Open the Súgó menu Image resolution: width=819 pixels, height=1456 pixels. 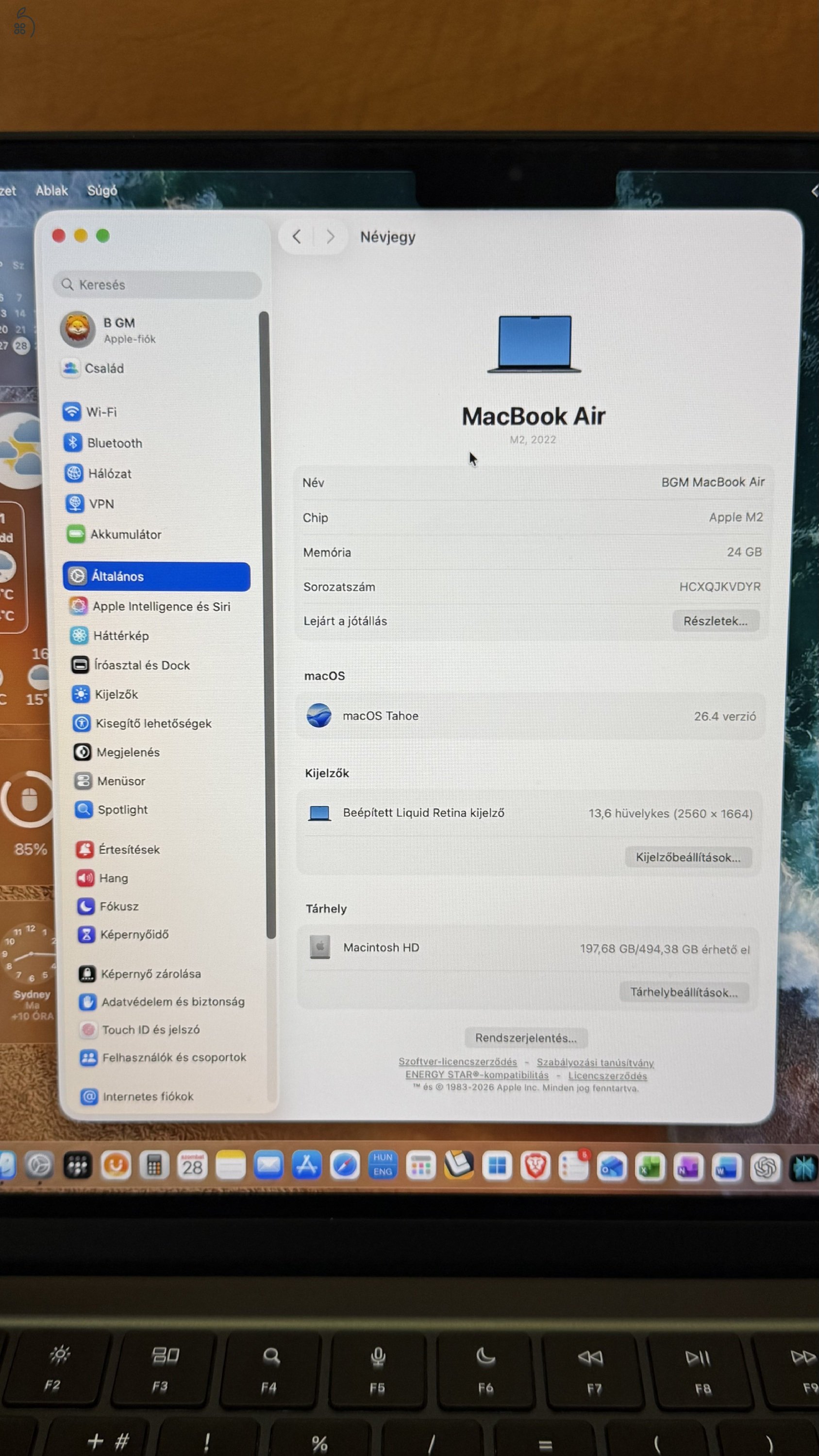click(102, 191)
